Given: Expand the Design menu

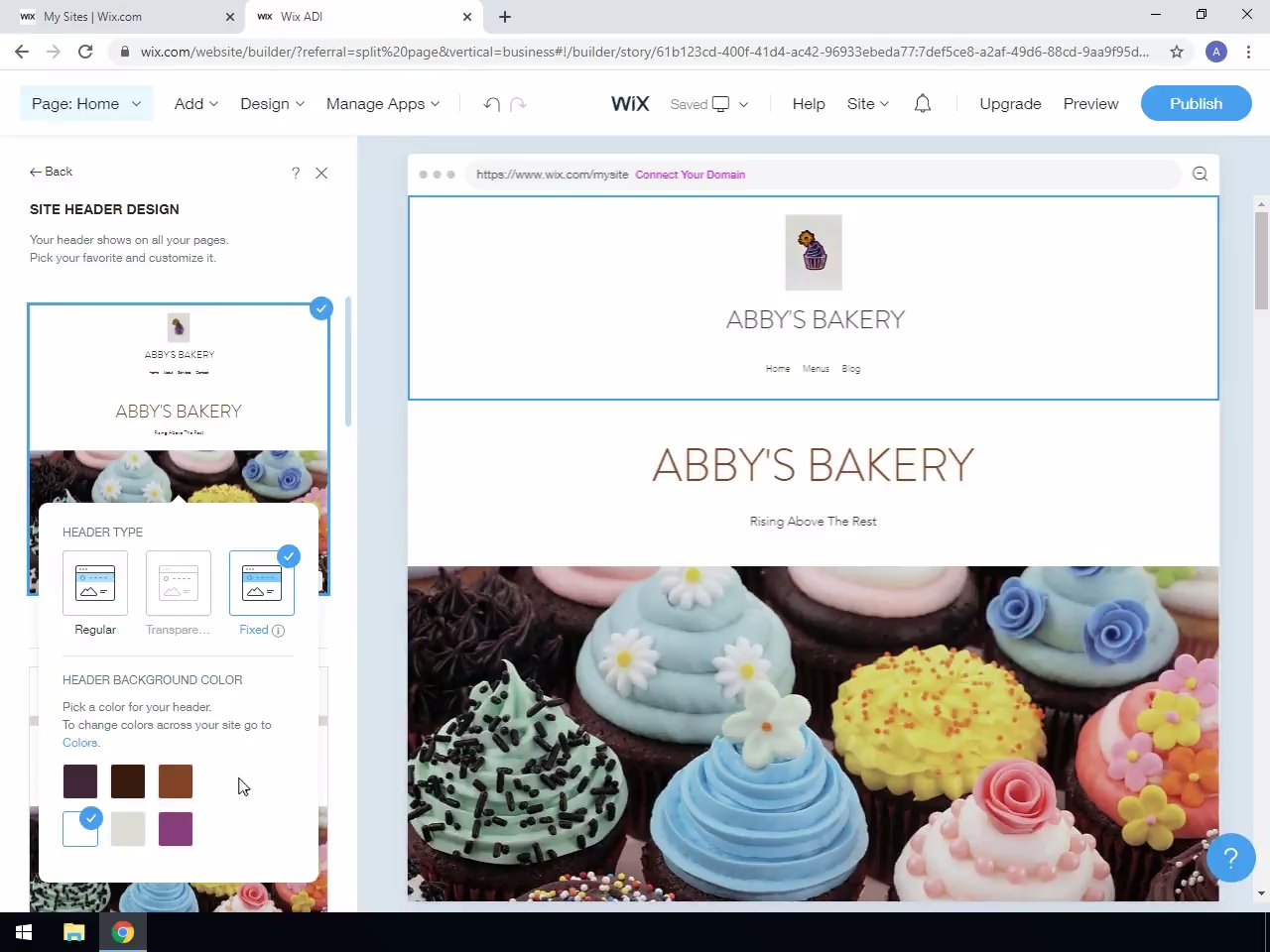Looking at the screenshot, I should tap(273, 104).
